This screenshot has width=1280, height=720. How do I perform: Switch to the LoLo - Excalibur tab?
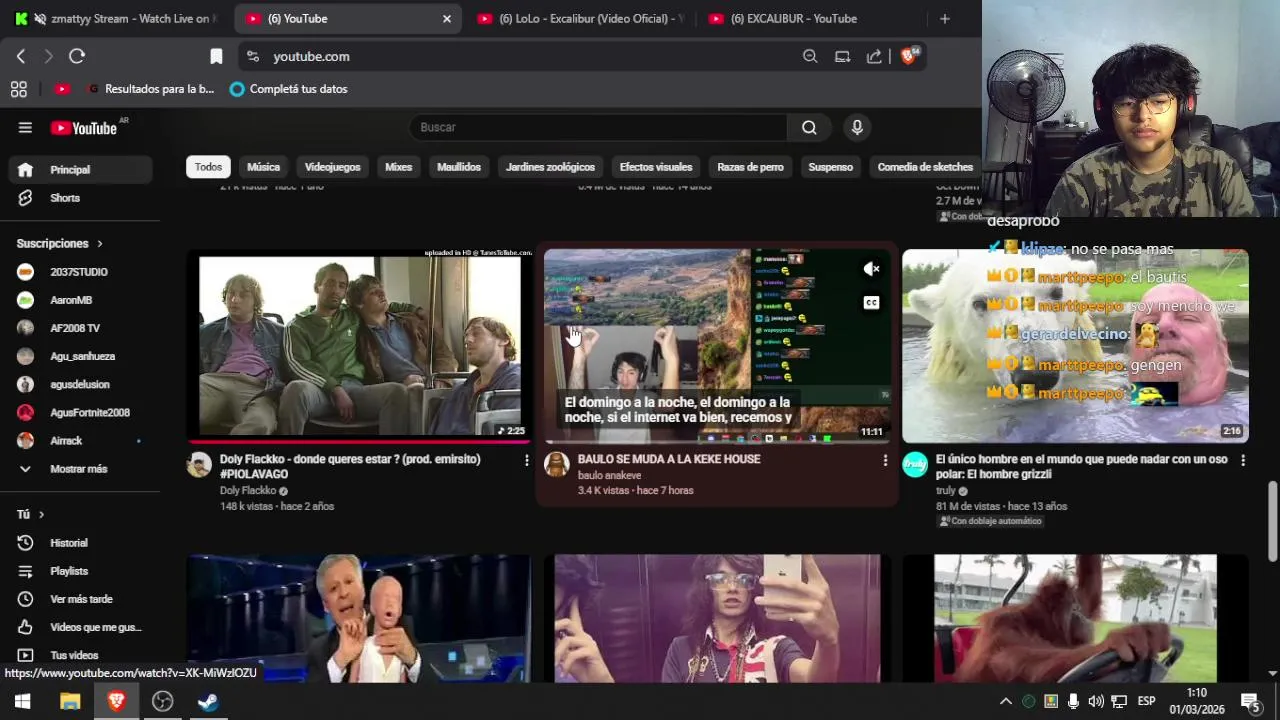(581, 18)
